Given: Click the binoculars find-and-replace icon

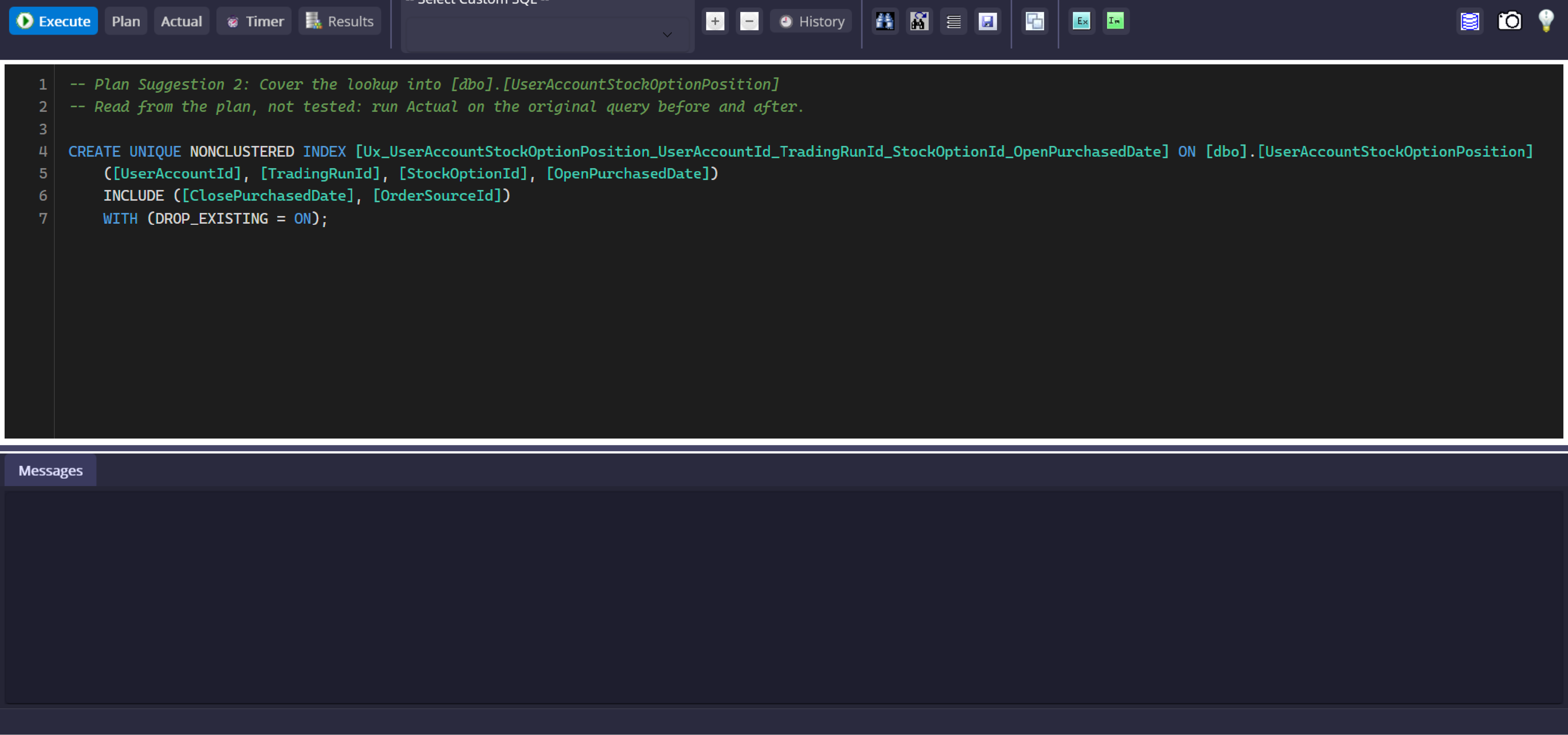Looking at the screenshot, I should pos(919,21).
